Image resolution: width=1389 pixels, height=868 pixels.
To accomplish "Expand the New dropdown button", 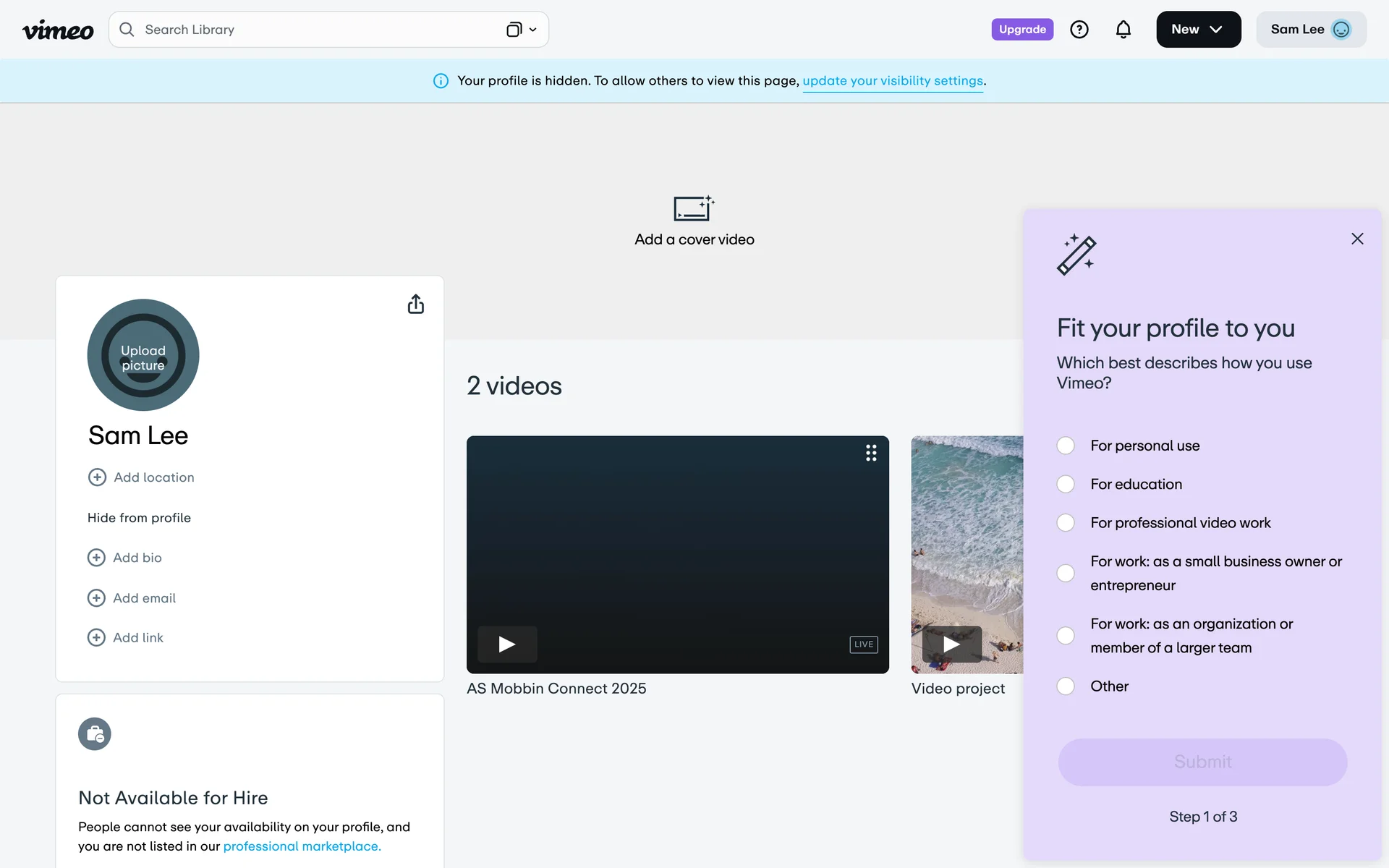I will tap(1198, 30).
